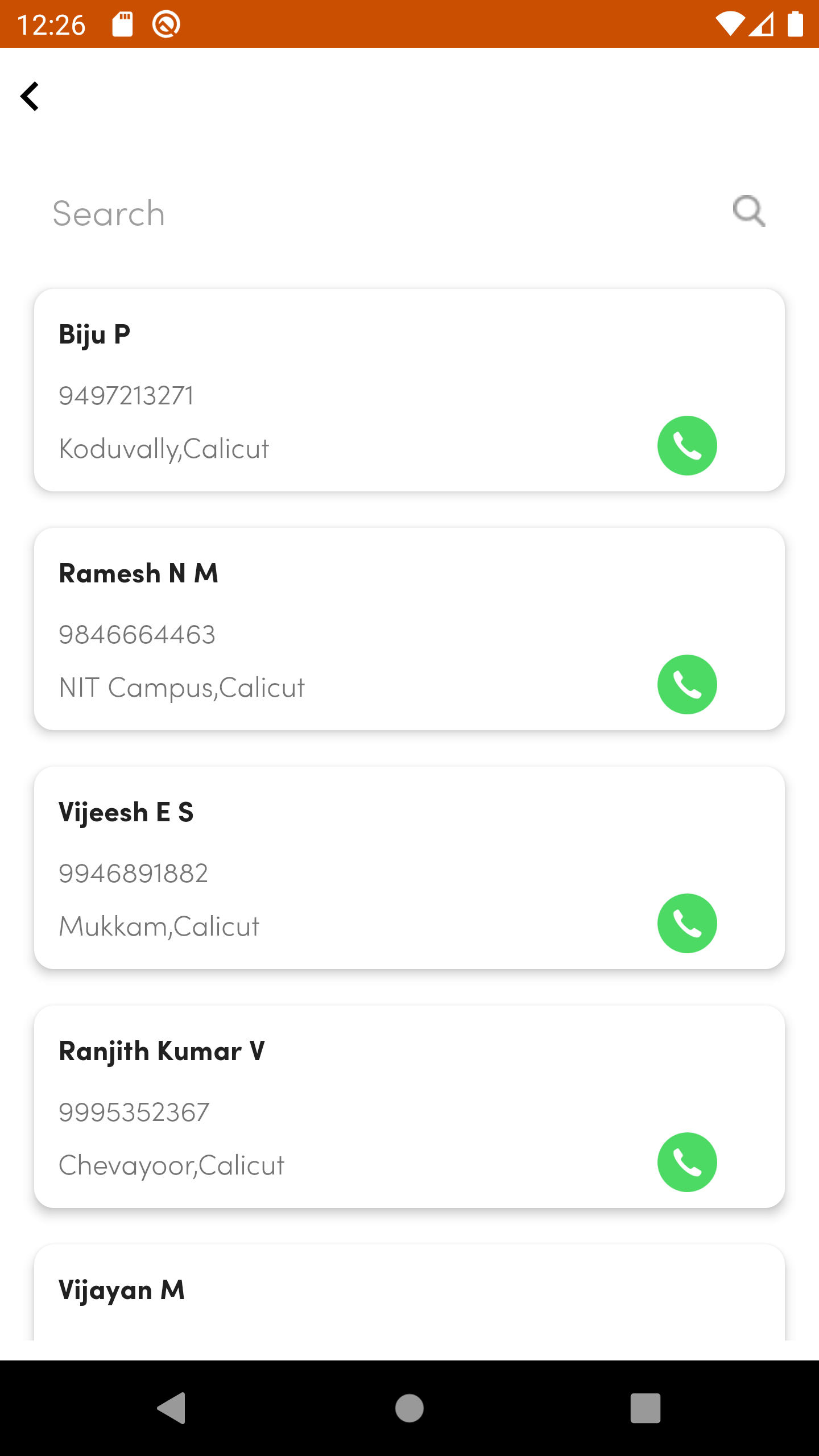Viewport: 819px width, 1456px height.
Task: Open Biju P contact card
Action: pos(409,390)
